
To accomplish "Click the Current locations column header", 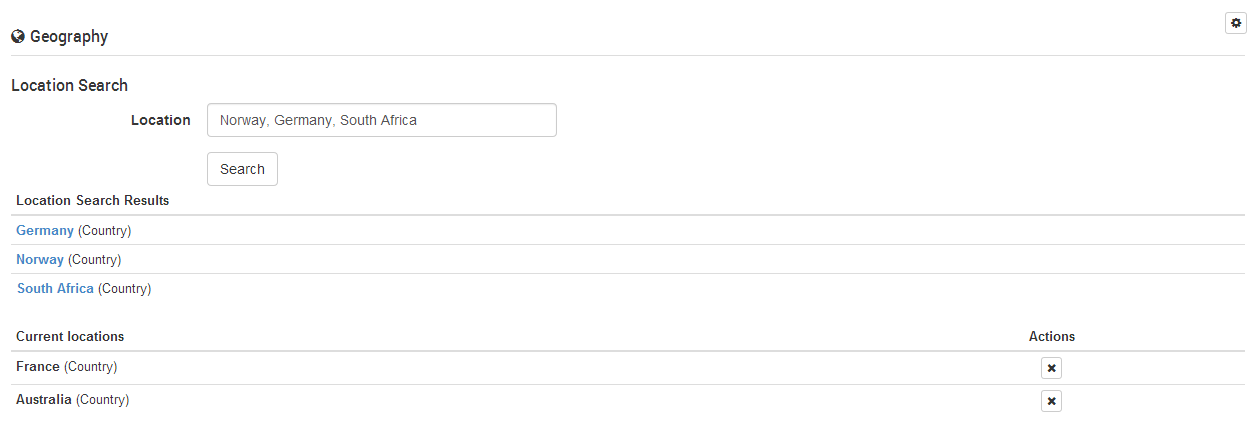I will tap(70, 336).
